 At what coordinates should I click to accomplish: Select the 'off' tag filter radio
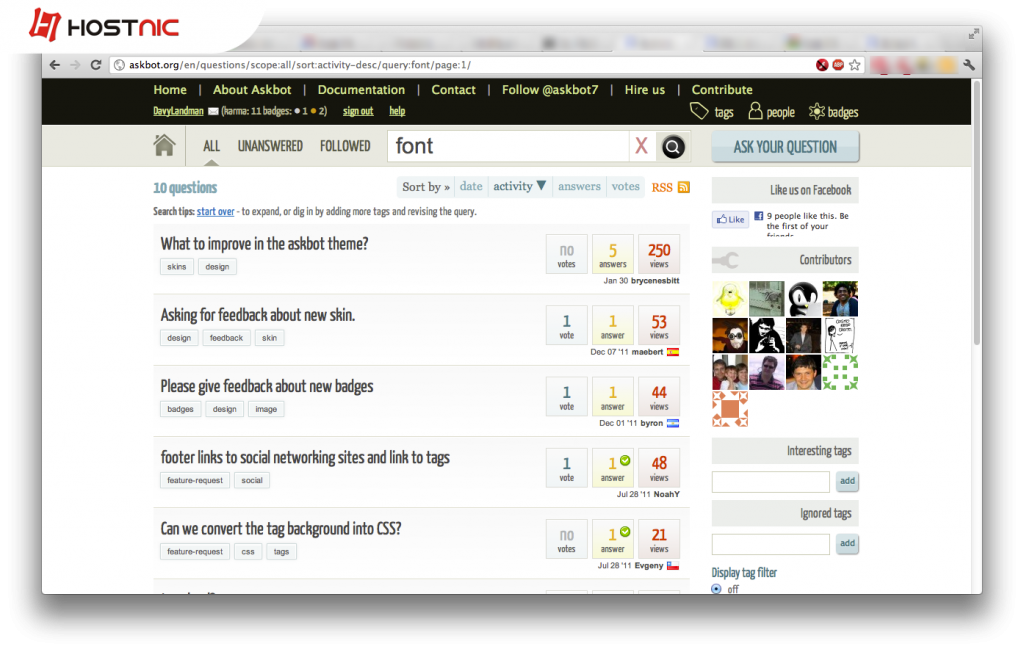pyautogui.click(x=716, y=589)
